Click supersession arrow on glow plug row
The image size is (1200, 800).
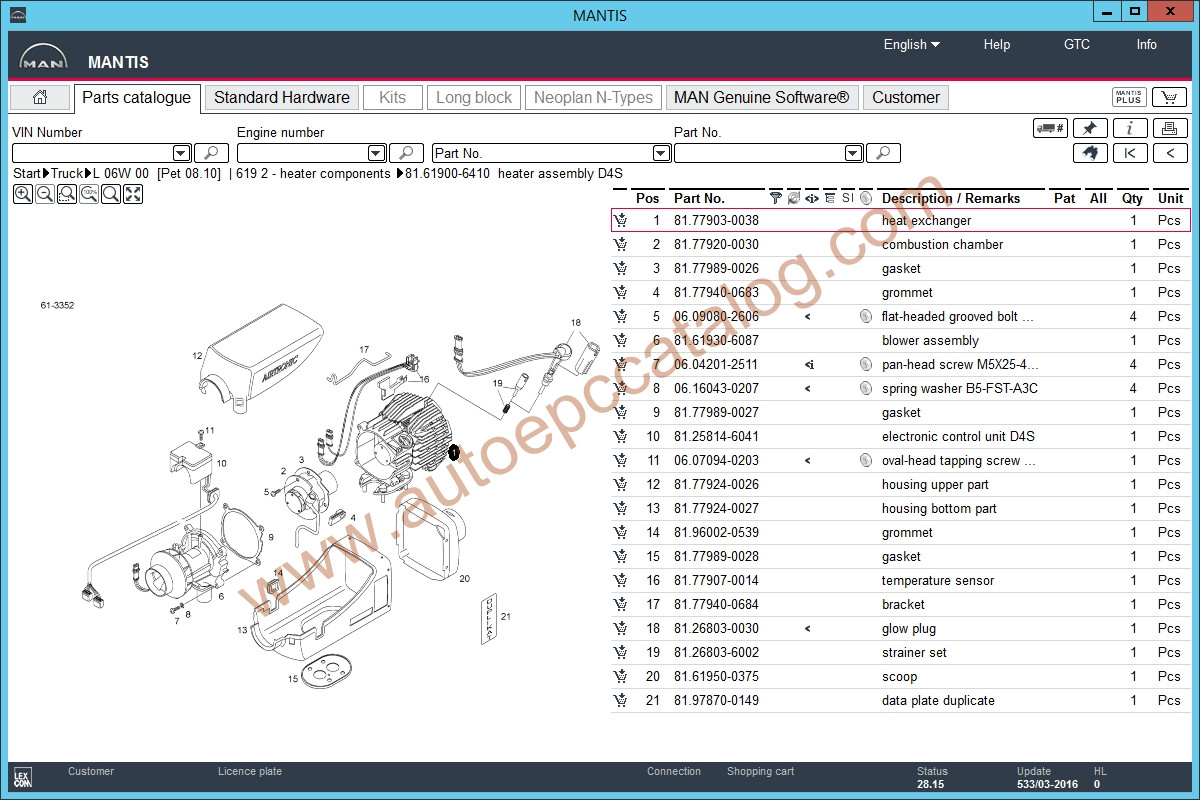pyautogui.click(x=808, y=628)
